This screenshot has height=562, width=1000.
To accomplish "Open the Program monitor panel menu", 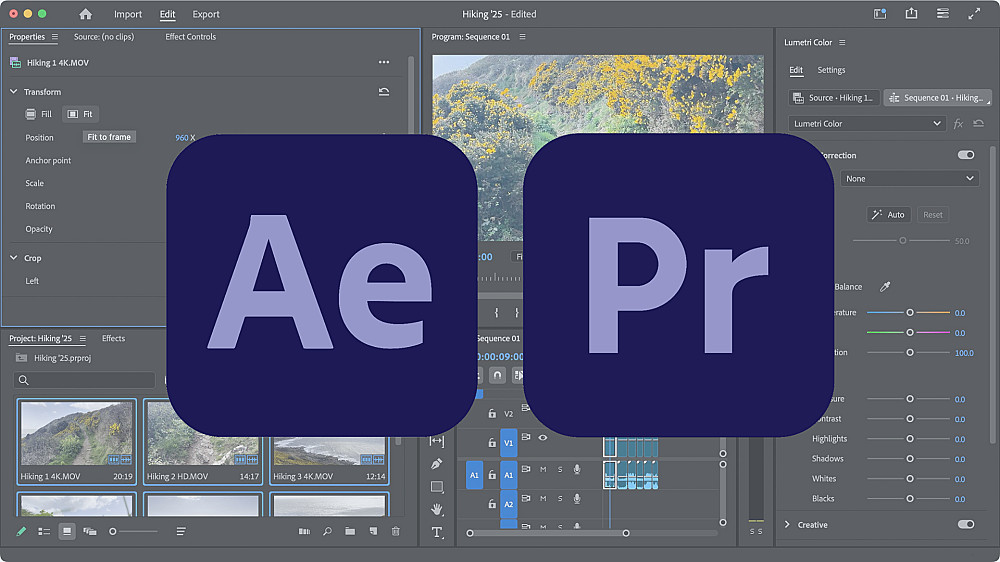I will coord(522,37).
